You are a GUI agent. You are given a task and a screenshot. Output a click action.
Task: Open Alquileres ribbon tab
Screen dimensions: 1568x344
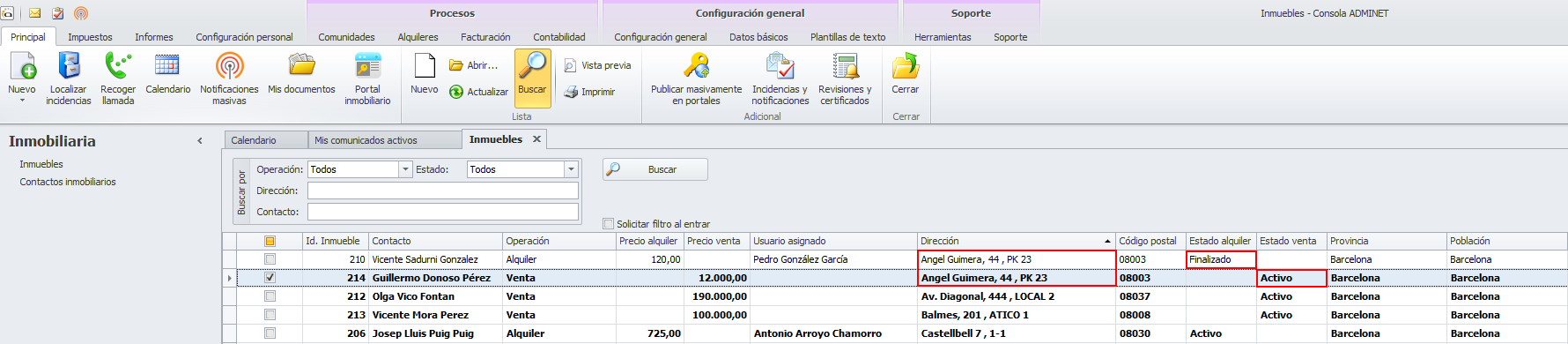(418, 37)
